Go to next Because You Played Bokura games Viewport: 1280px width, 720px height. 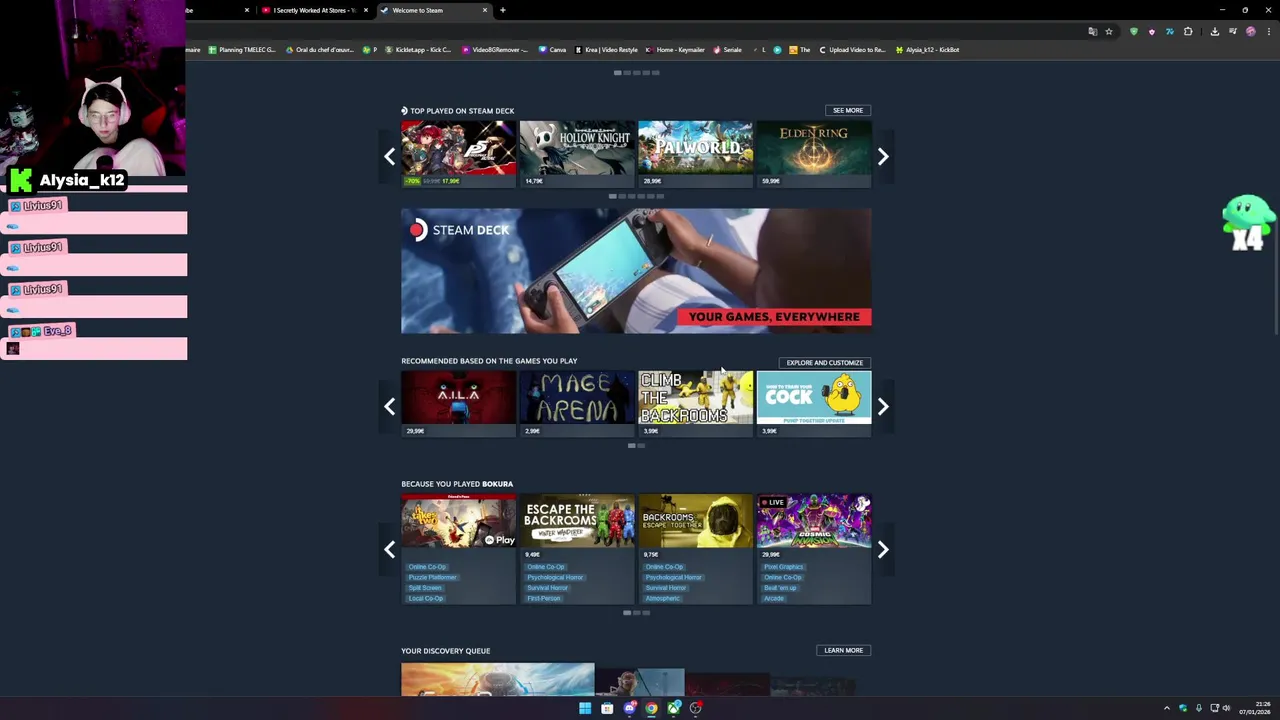[883, 549]
